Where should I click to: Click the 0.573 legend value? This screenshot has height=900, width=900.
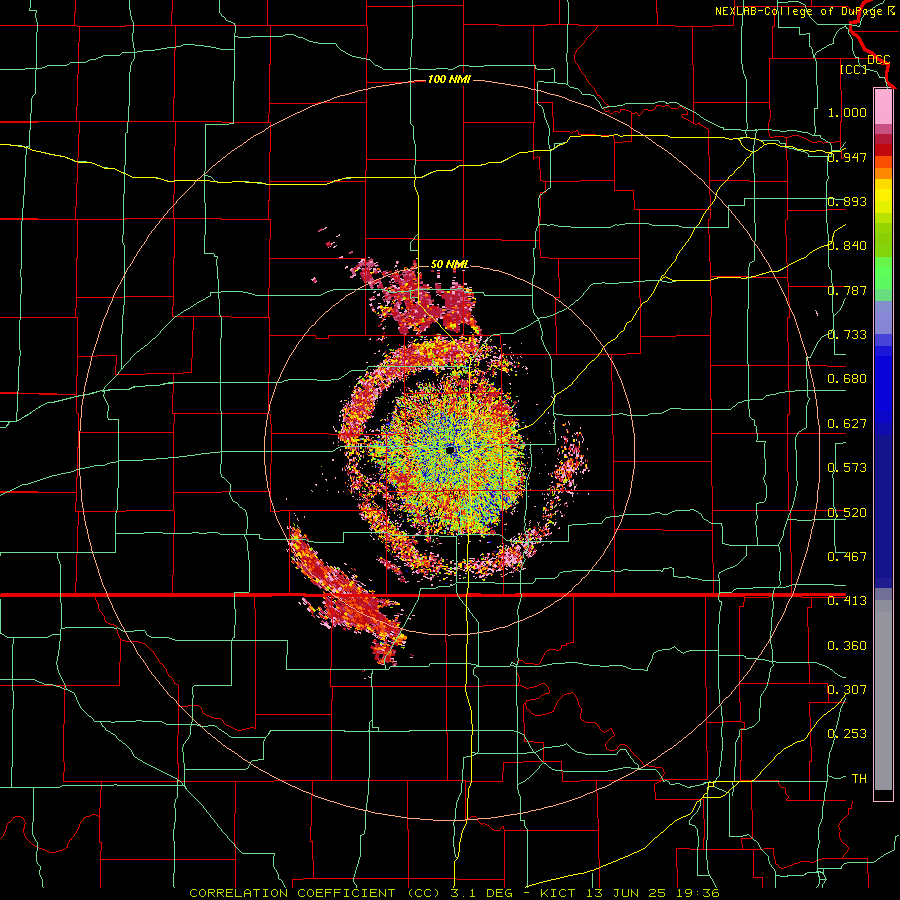pos(847,468)
